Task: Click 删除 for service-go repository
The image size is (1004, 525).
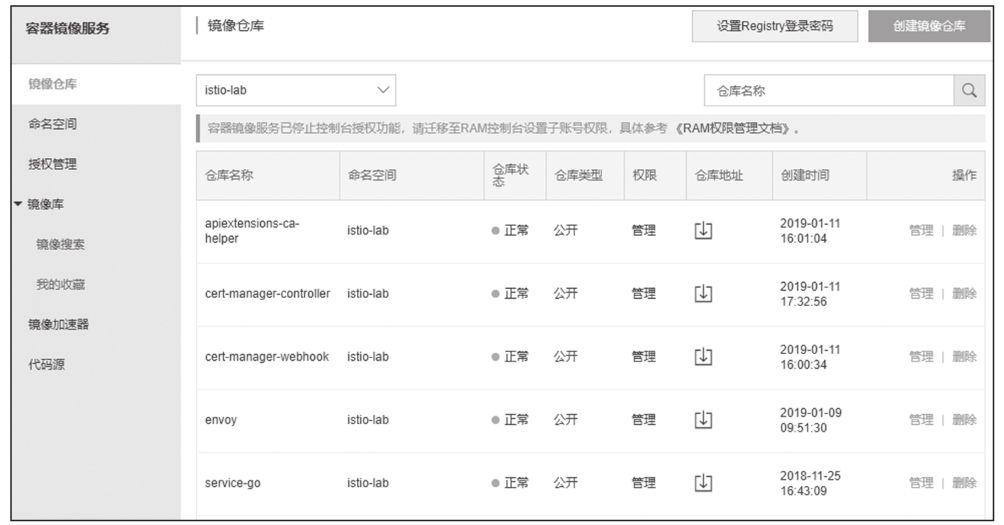Action: click(x=964, y=483)
